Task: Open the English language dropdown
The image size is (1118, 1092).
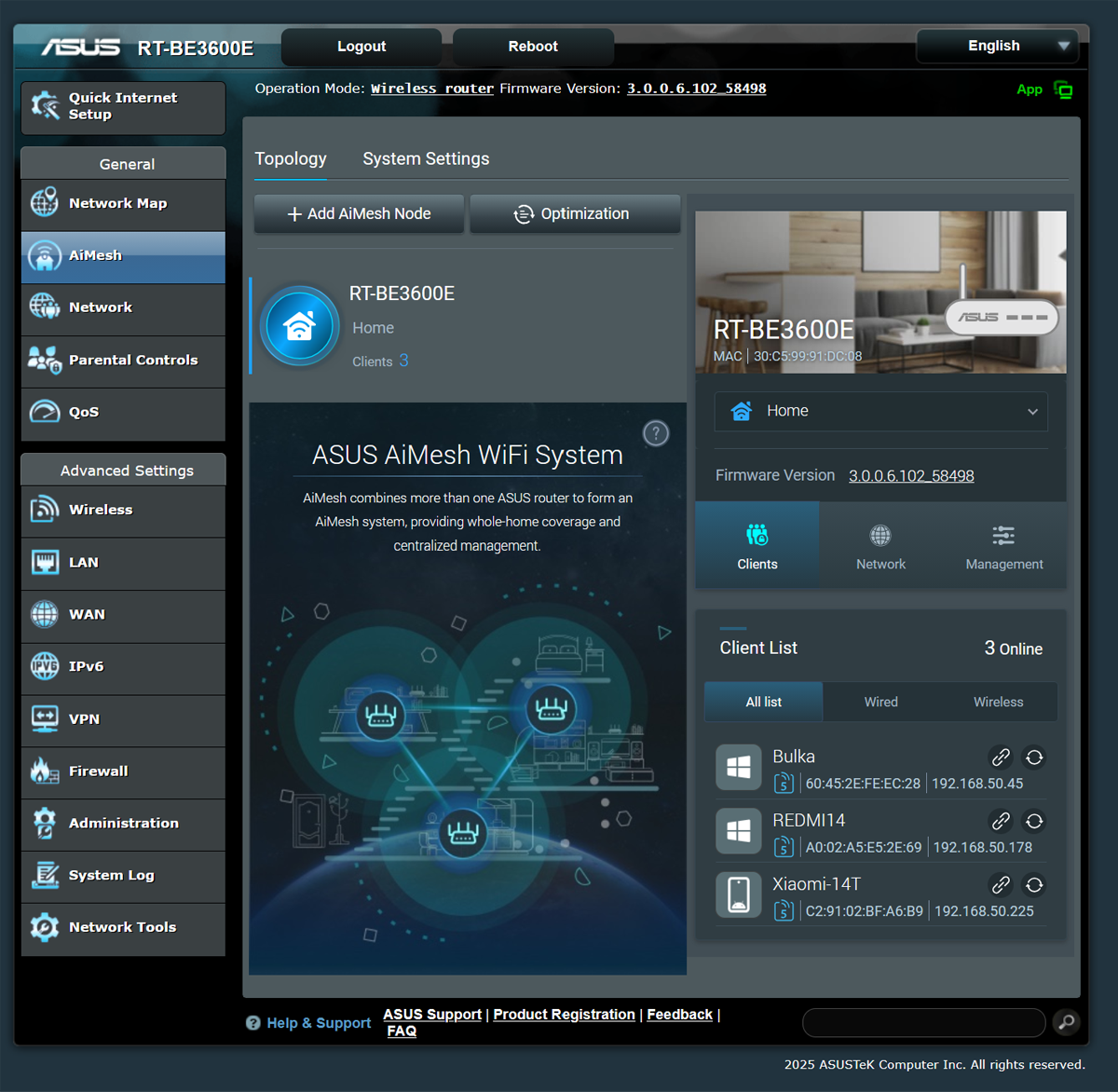Action: click(997, 46)
